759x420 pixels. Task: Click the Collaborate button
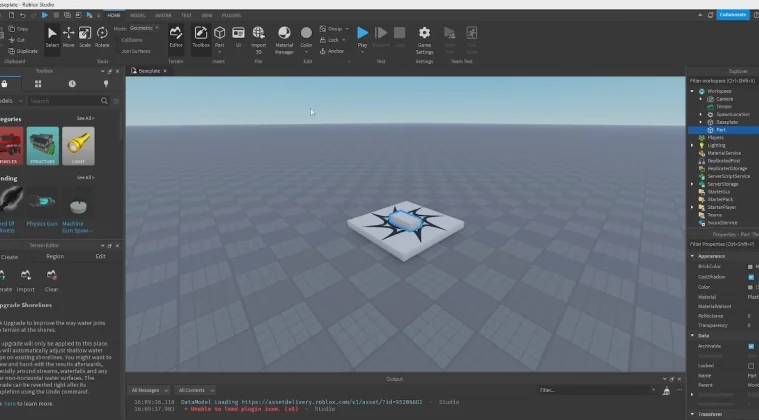(732, 15)
